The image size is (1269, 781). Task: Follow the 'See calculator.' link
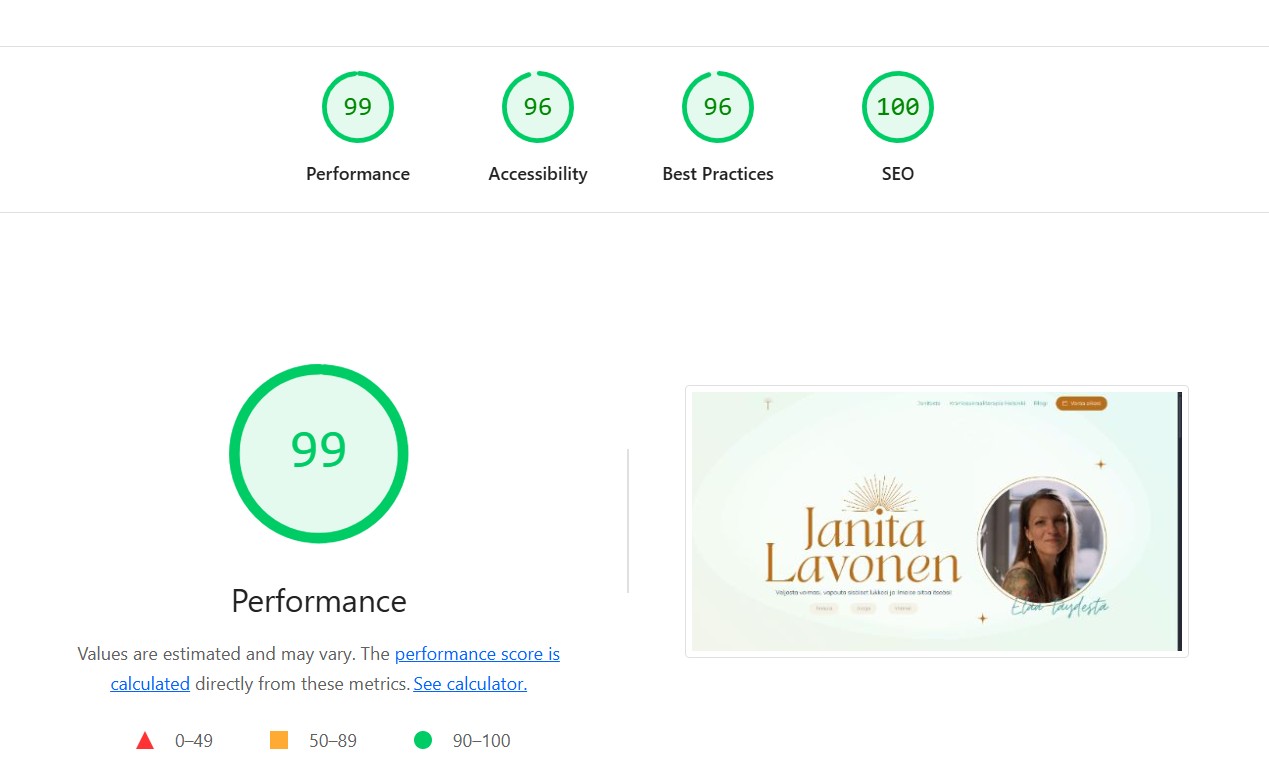[470, 684]
